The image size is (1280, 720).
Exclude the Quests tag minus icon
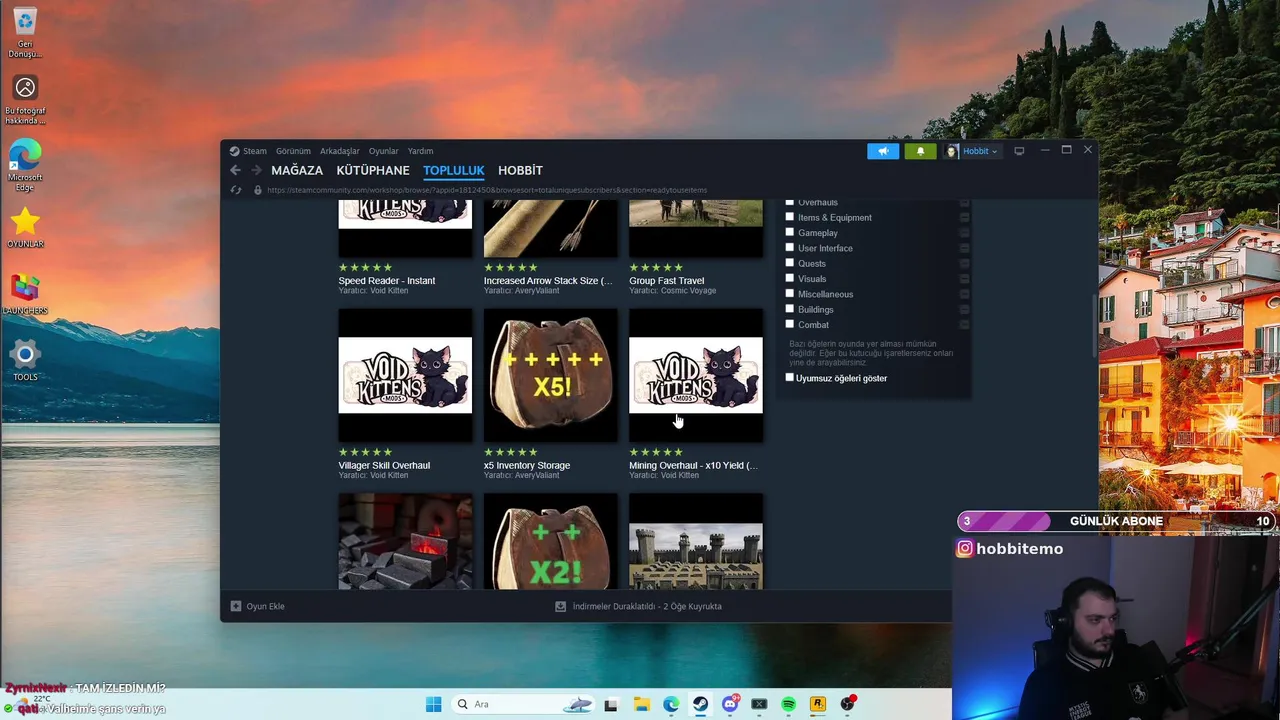tap(964, 264)
